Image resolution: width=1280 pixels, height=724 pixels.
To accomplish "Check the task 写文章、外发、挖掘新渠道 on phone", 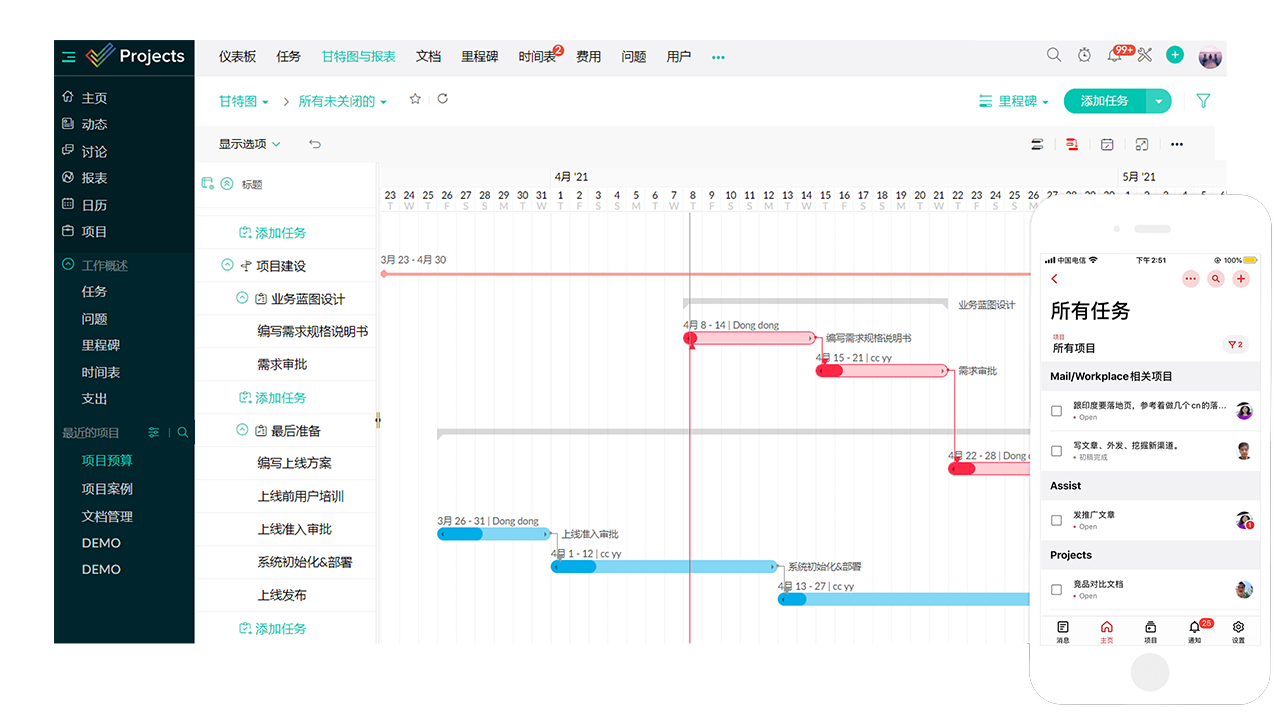I will [1056, 451].
